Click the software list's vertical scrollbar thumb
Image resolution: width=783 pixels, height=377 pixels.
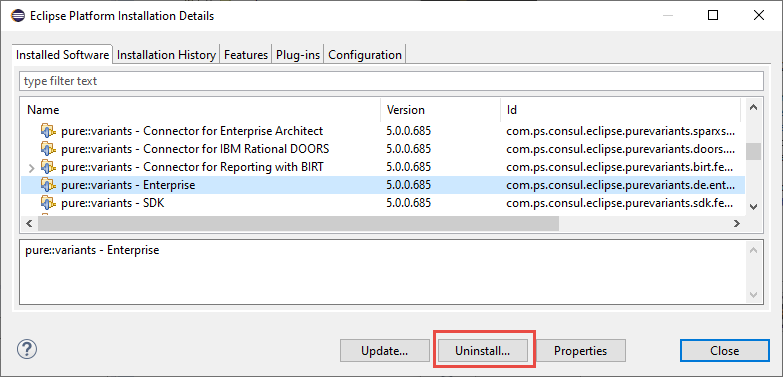pyautogui.click(x=754, y=151)
